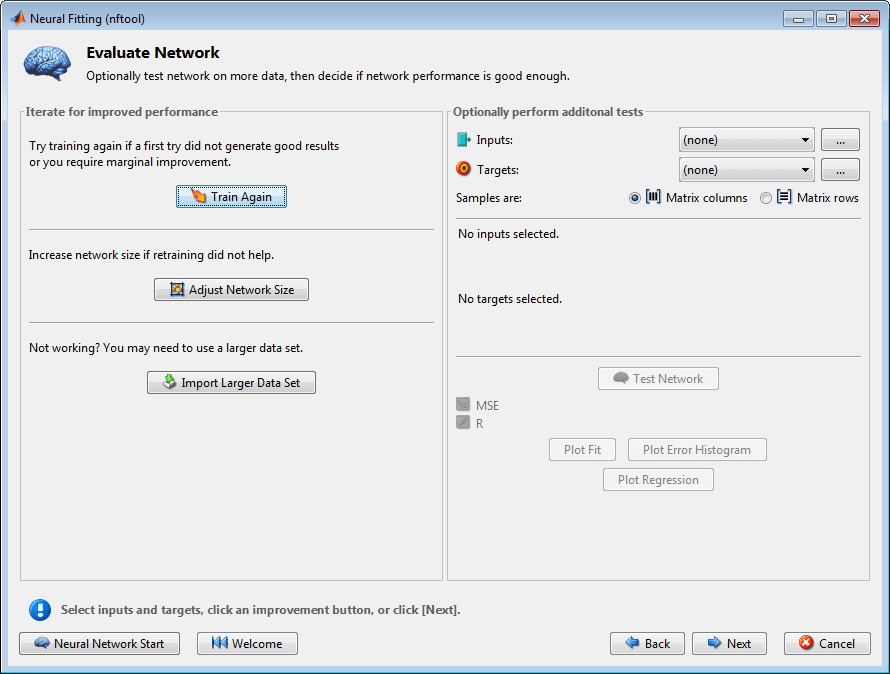
Task: Click the Matrix columns icon
Action: (653, 197)
